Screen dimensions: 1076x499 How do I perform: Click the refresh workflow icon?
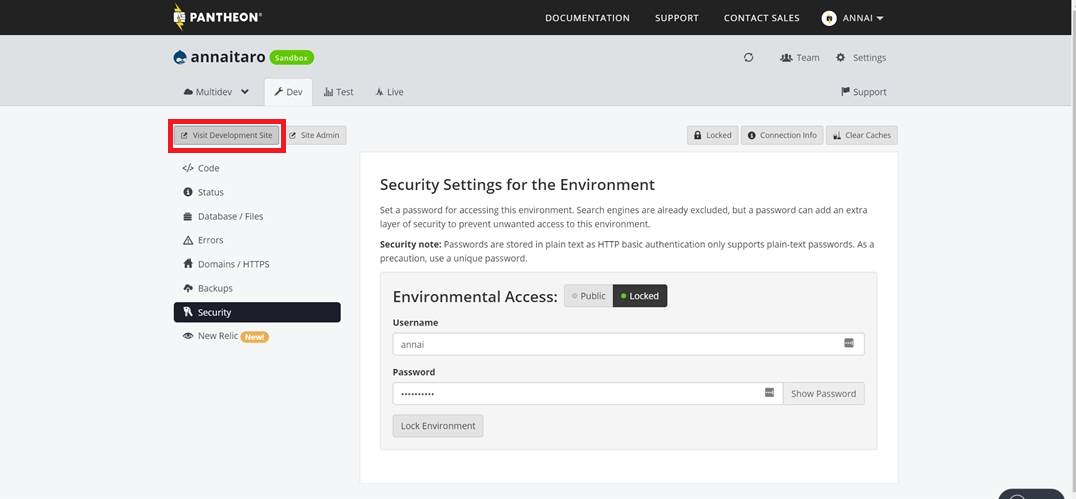pyautogui.click(x=749, y=58)
